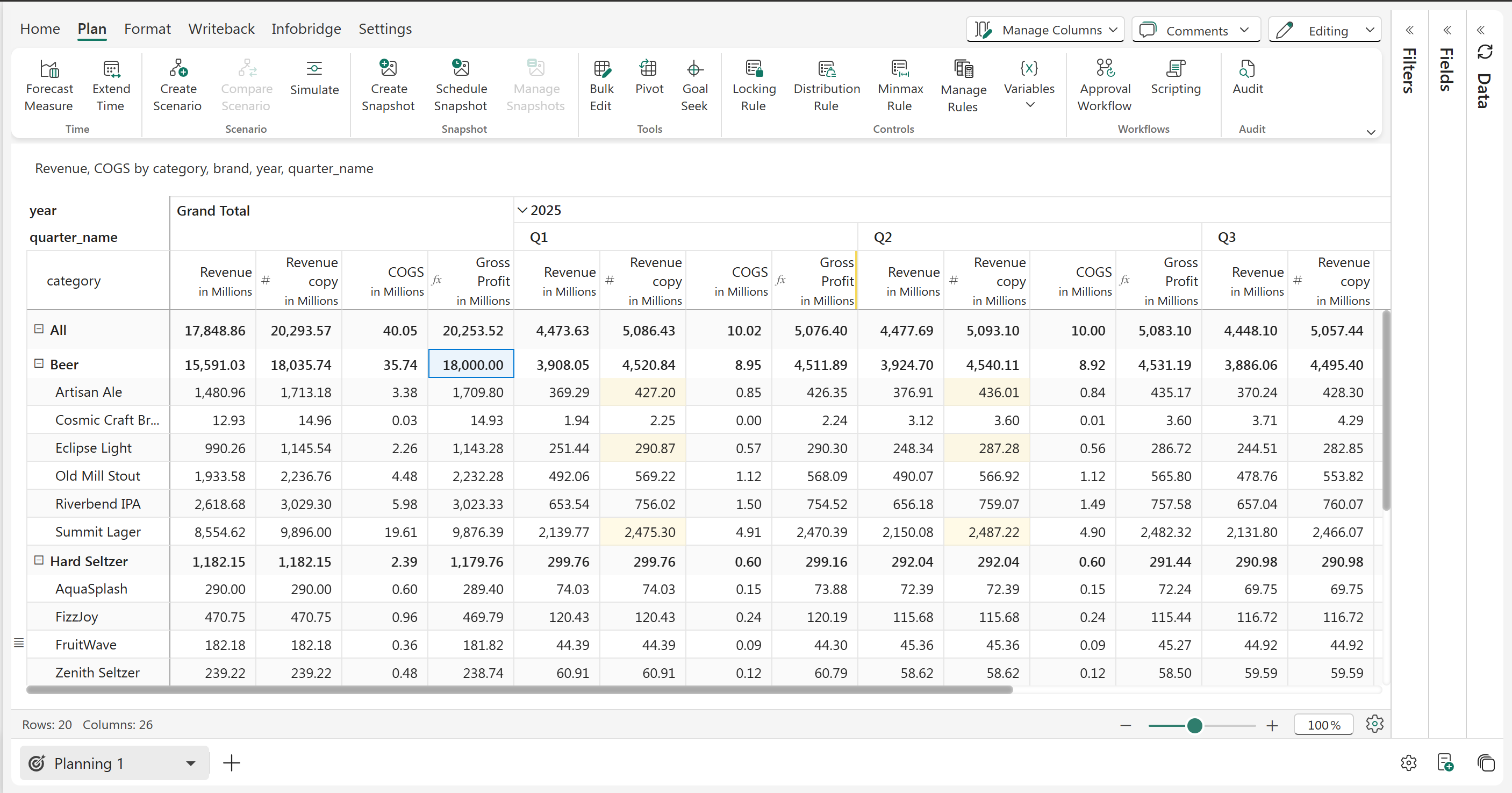Click the Schedule Snapshot icon
Screen dimensions: 1512x793
pos(461,69)
